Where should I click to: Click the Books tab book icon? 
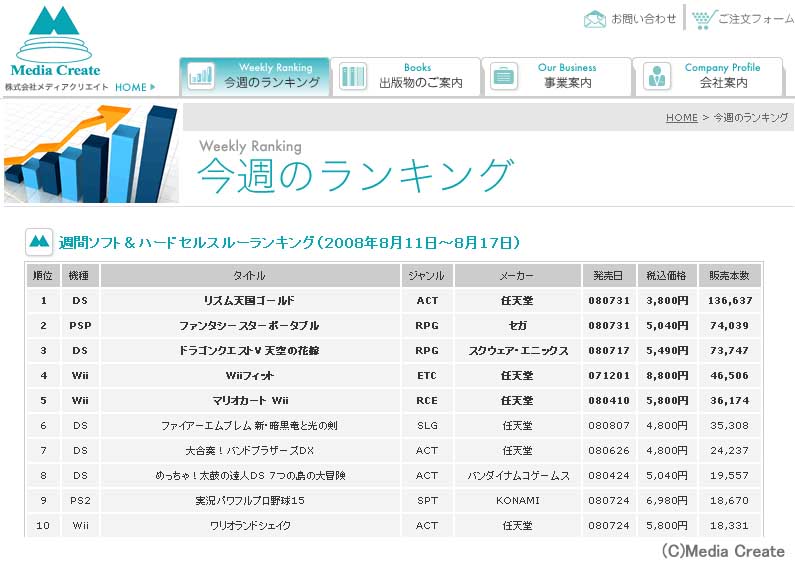pos(352,77)
